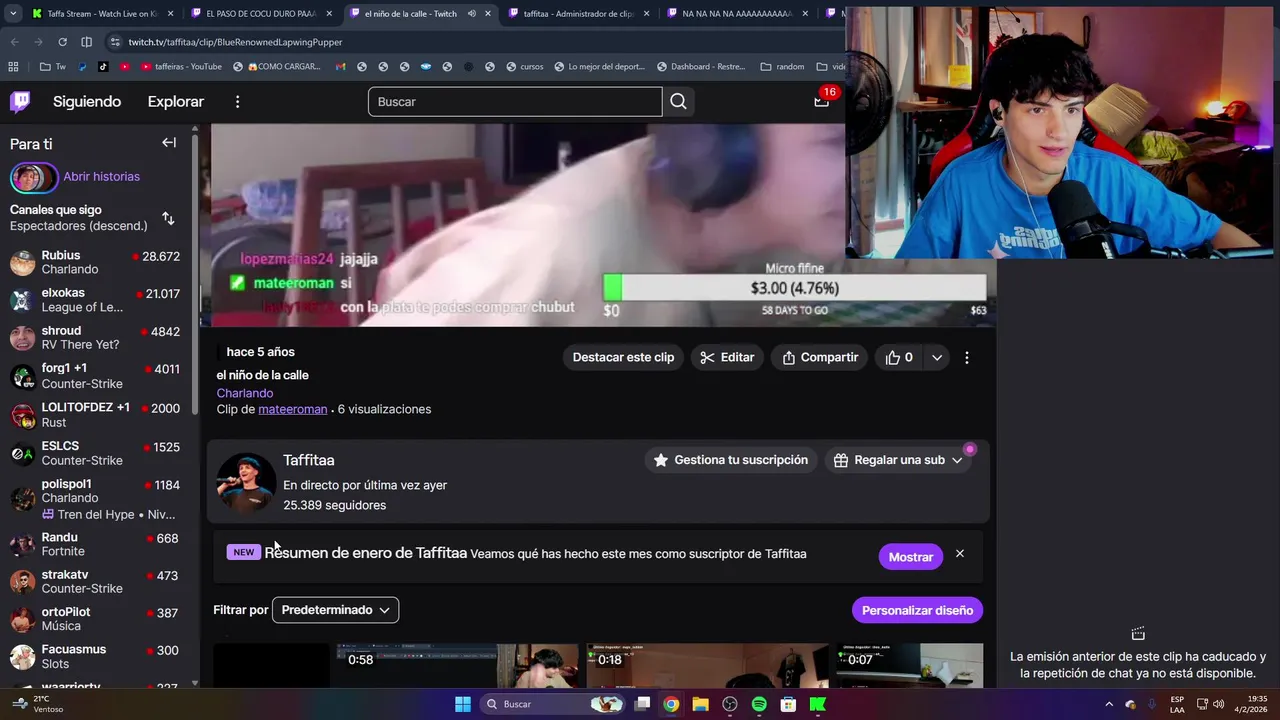Like the clip with the thumbs-up button
The width and height of the screenshot is (1280, 720).
click(899, 357)
